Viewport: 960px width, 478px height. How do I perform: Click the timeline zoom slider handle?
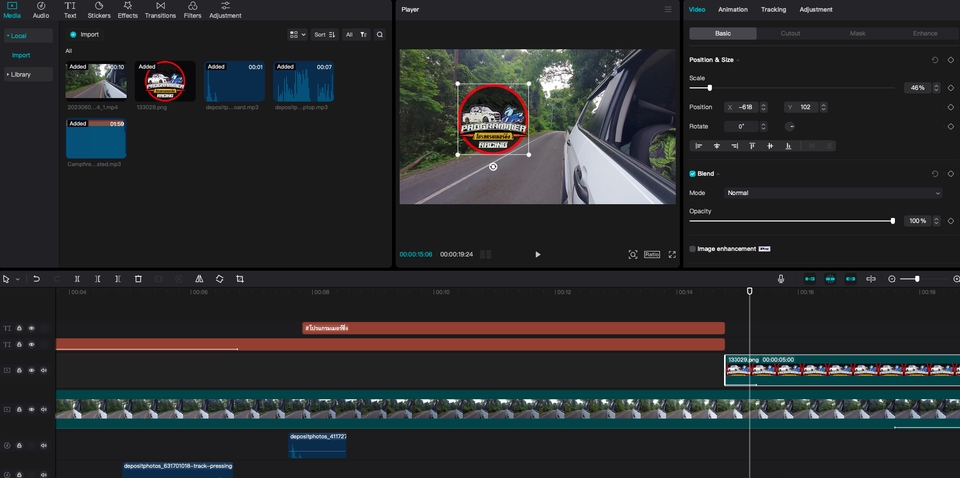click(x=917, y=279)
